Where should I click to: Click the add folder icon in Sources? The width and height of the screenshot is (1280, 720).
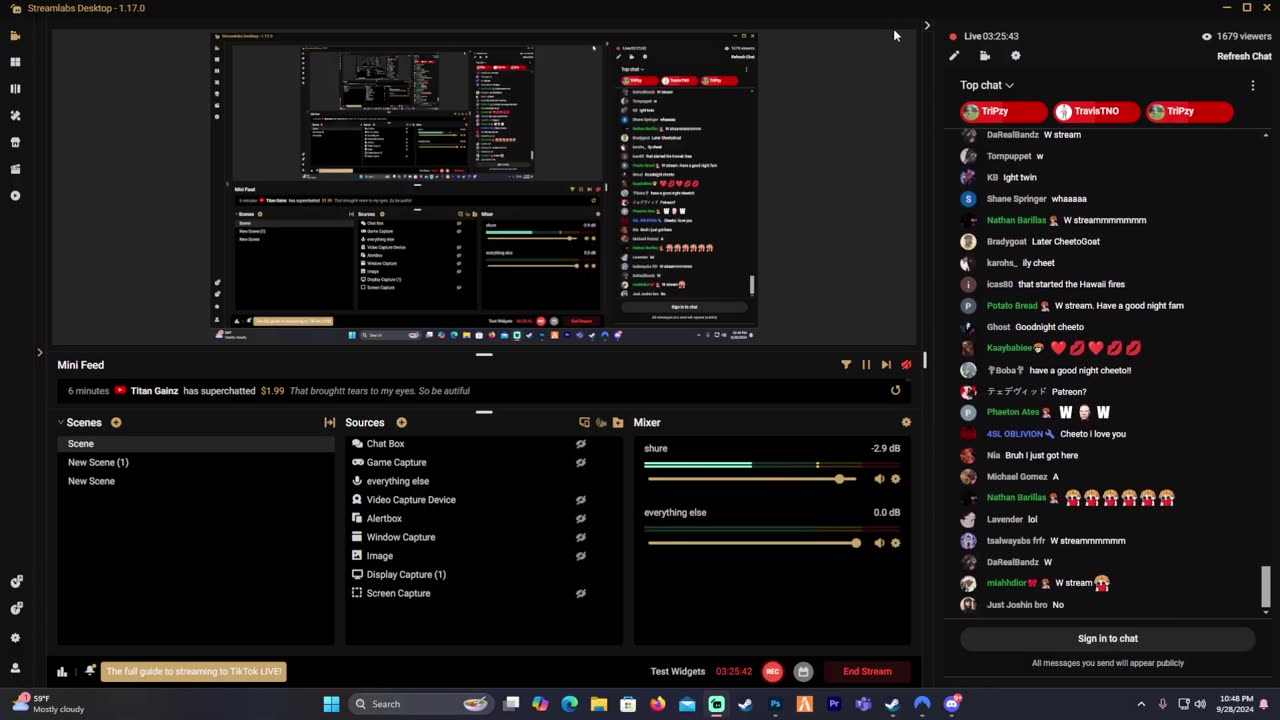[x=618, y=423]
